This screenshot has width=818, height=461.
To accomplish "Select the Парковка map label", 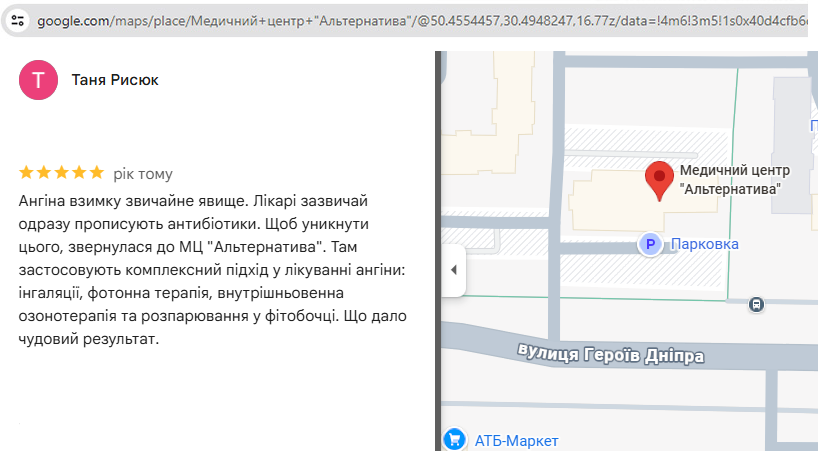I will [704, 244].
